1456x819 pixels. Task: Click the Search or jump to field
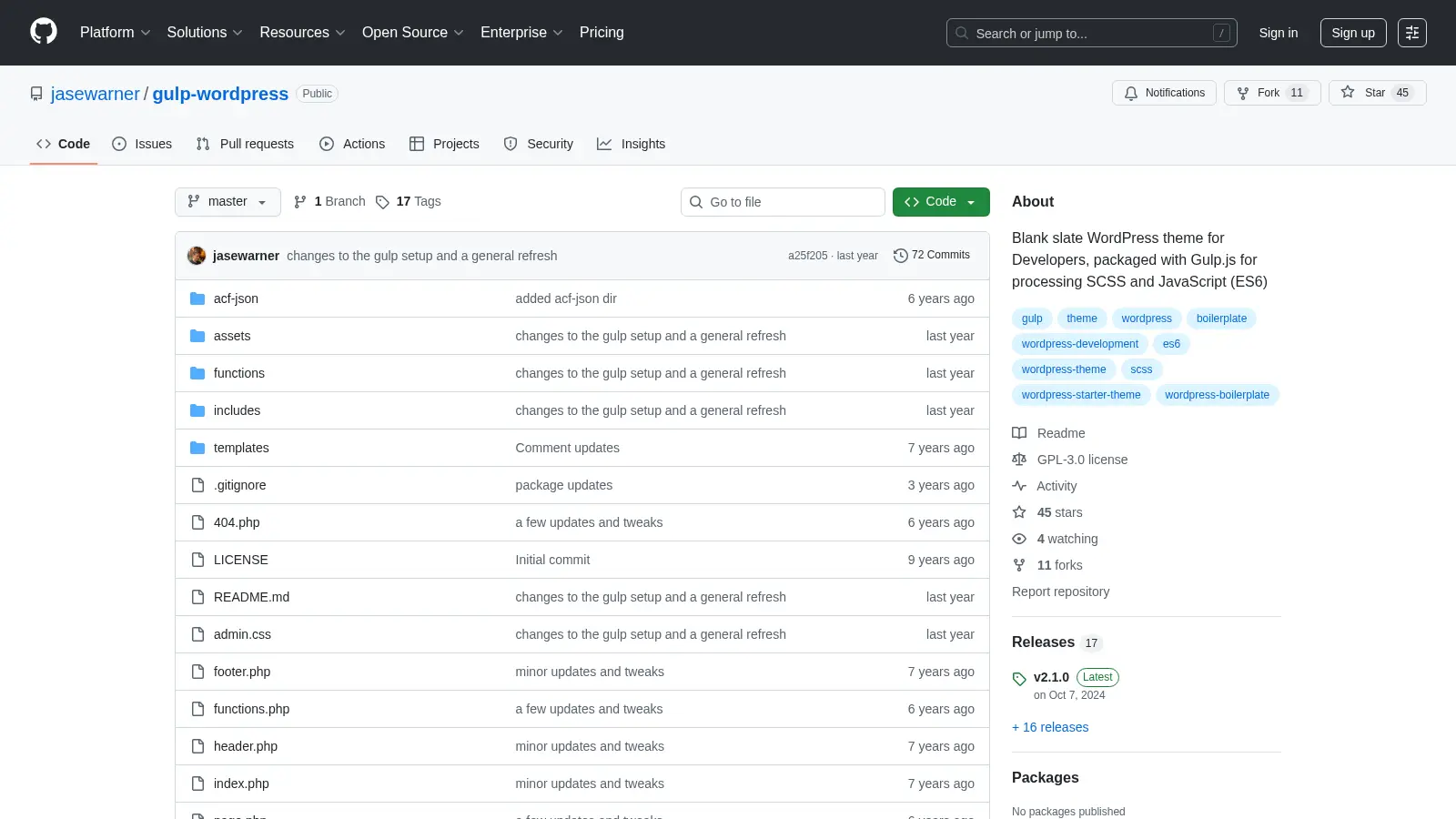tap(1092, 33)
